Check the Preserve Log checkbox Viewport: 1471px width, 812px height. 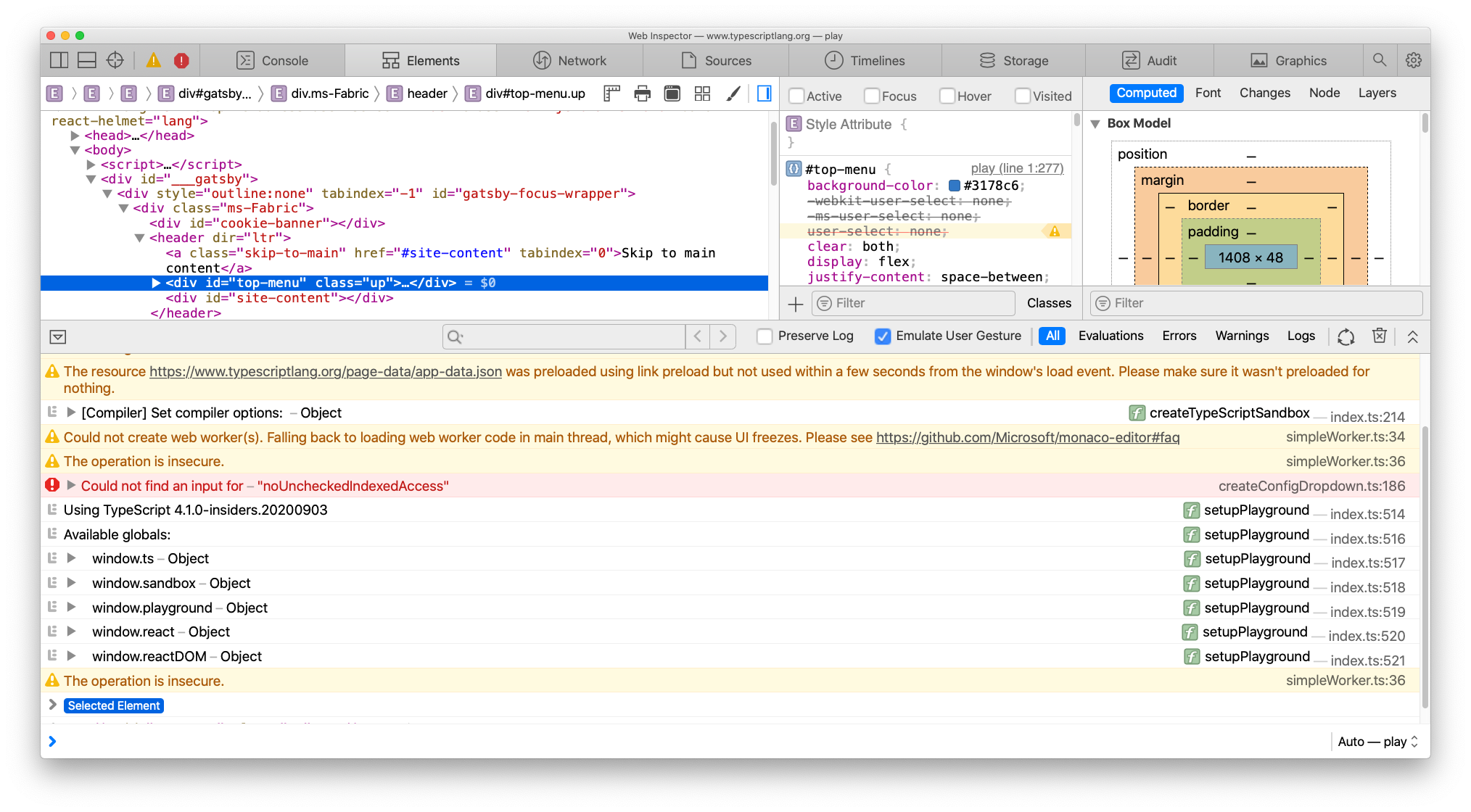pyautogui.click(x=765, y=336)
